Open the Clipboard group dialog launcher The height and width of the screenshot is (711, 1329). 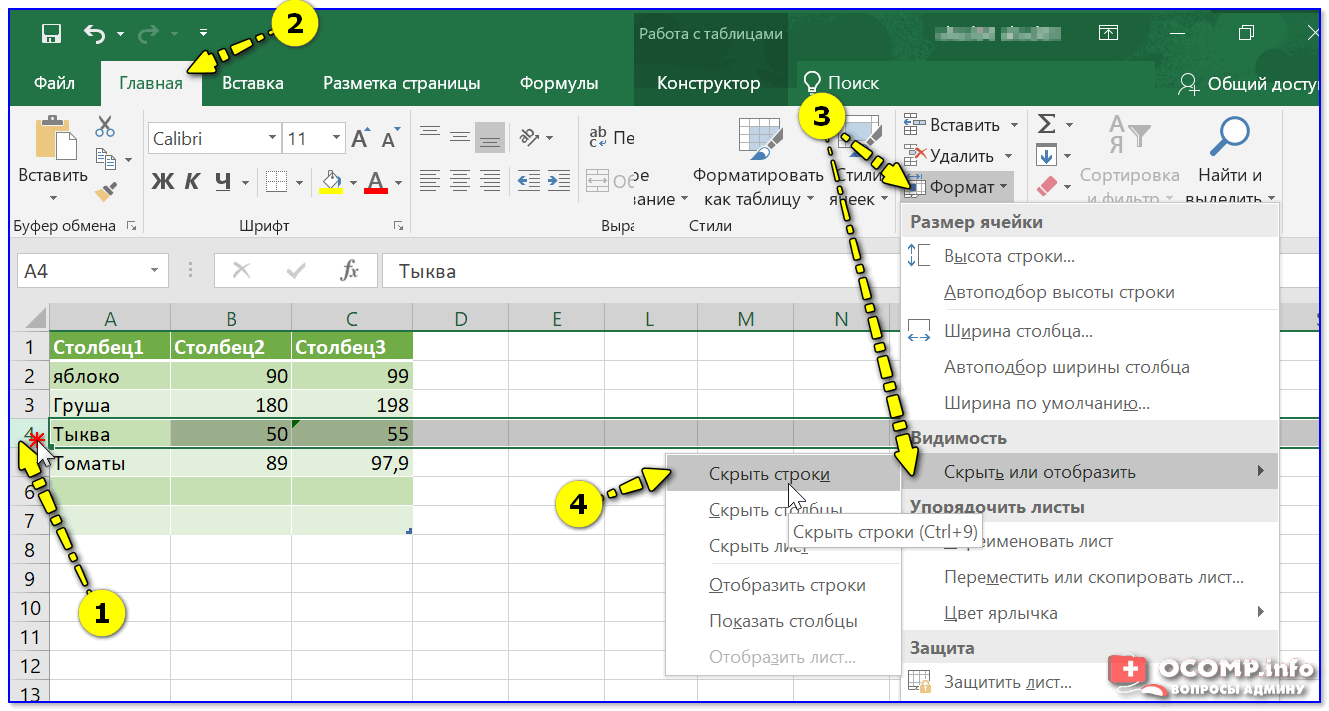131,227
